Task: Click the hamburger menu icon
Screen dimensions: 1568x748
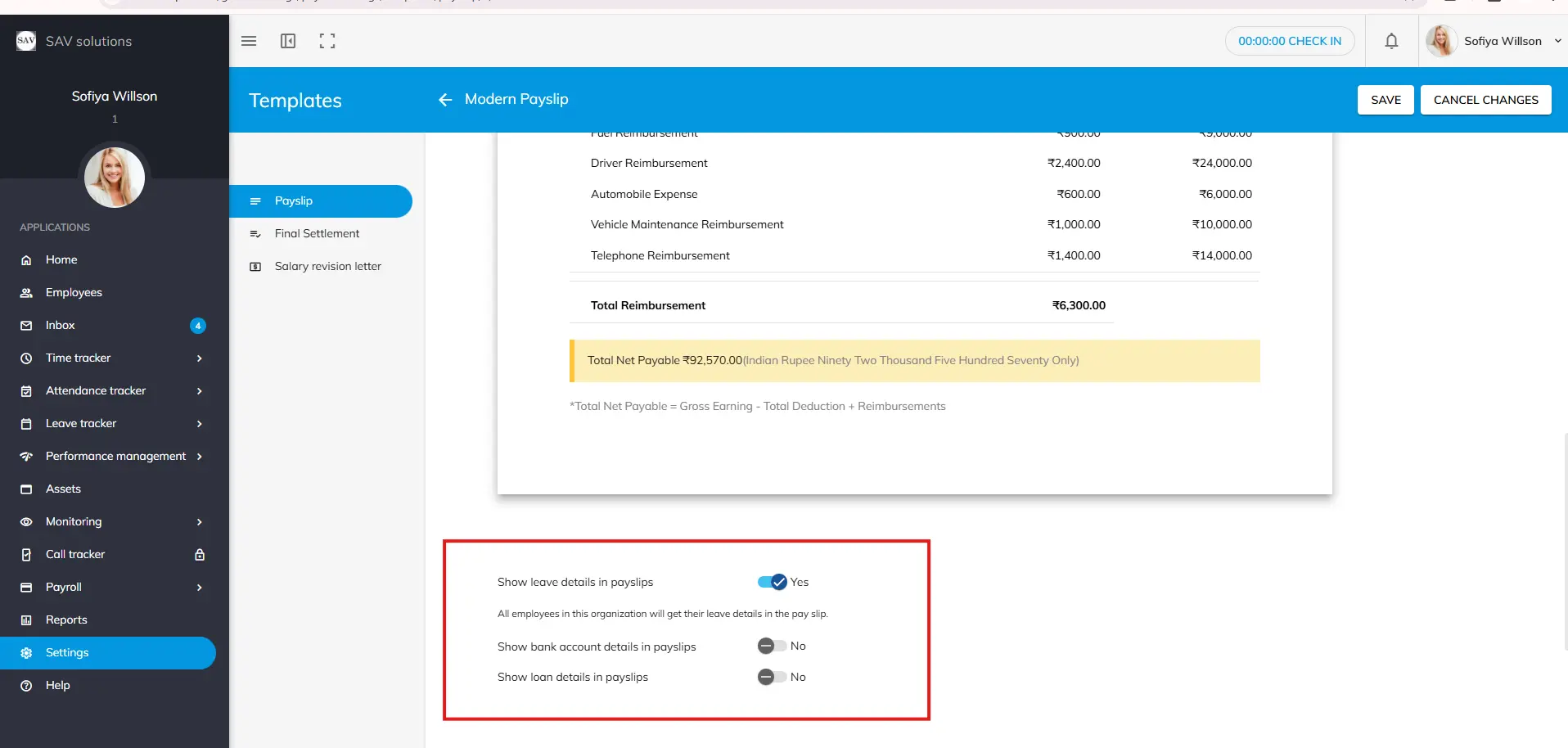Action: (x=249, y=41)
